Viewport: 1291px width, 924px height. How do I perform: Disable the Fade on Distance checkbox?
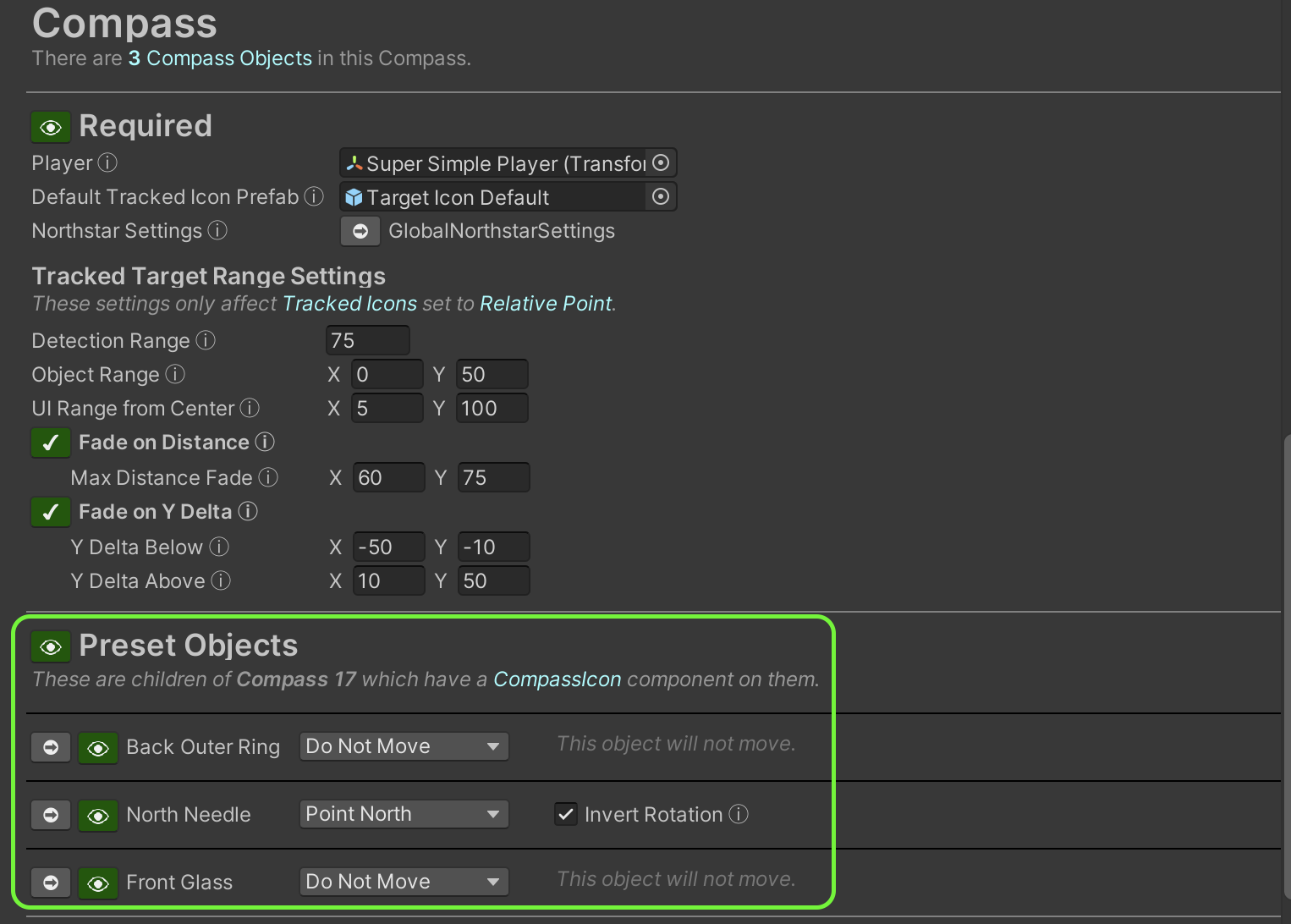pos(51,443)
